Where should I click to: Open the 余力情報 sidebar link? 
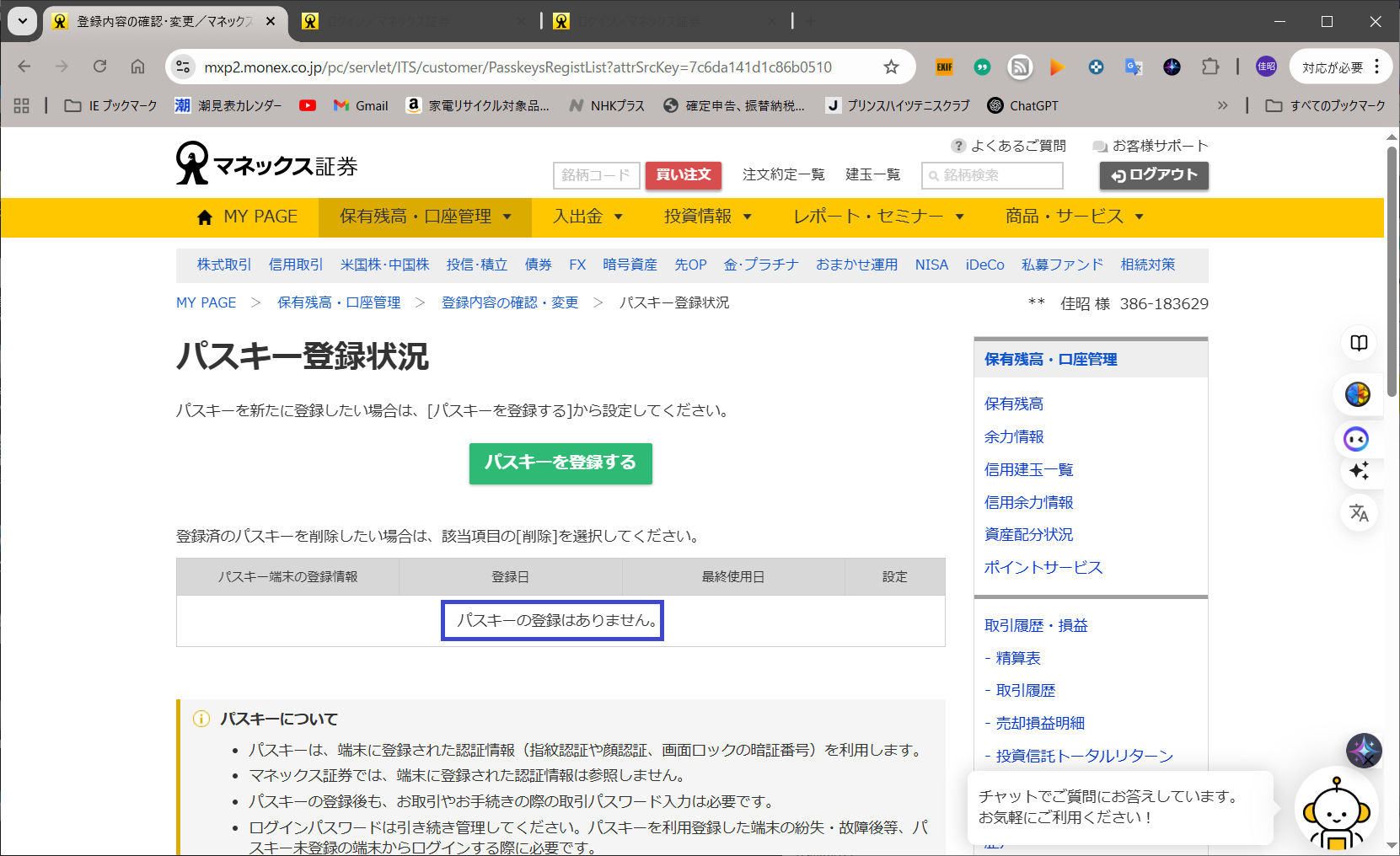(1014, 436)
